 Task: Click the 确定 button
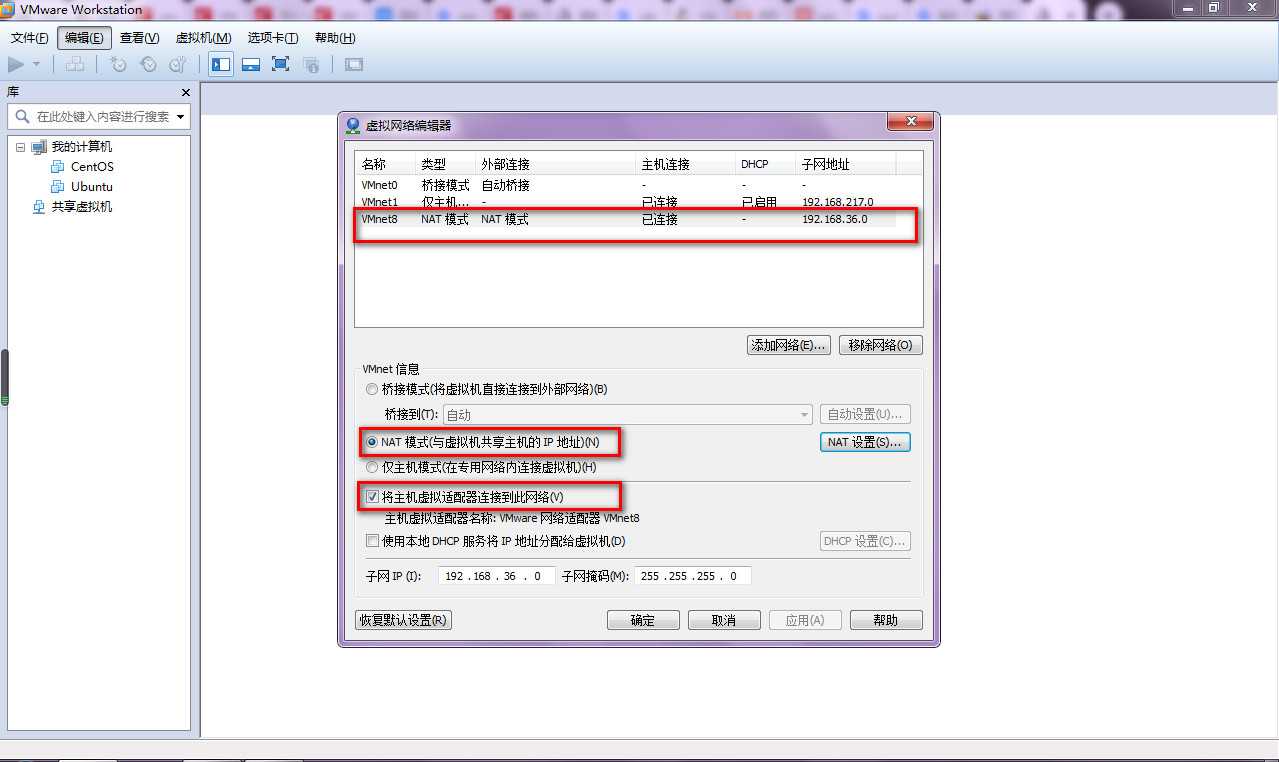coord(643,620)
